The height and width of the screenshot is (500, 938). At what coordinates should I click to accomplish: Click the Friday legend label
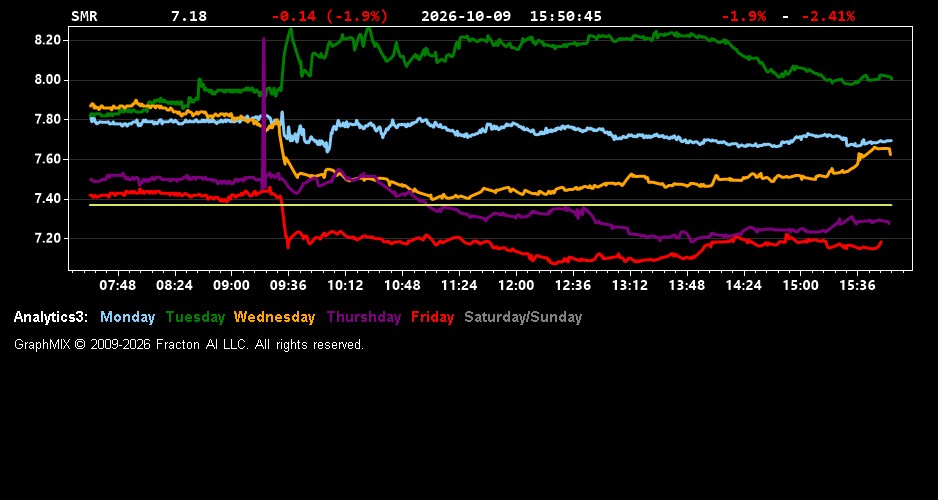pos(433,317)
